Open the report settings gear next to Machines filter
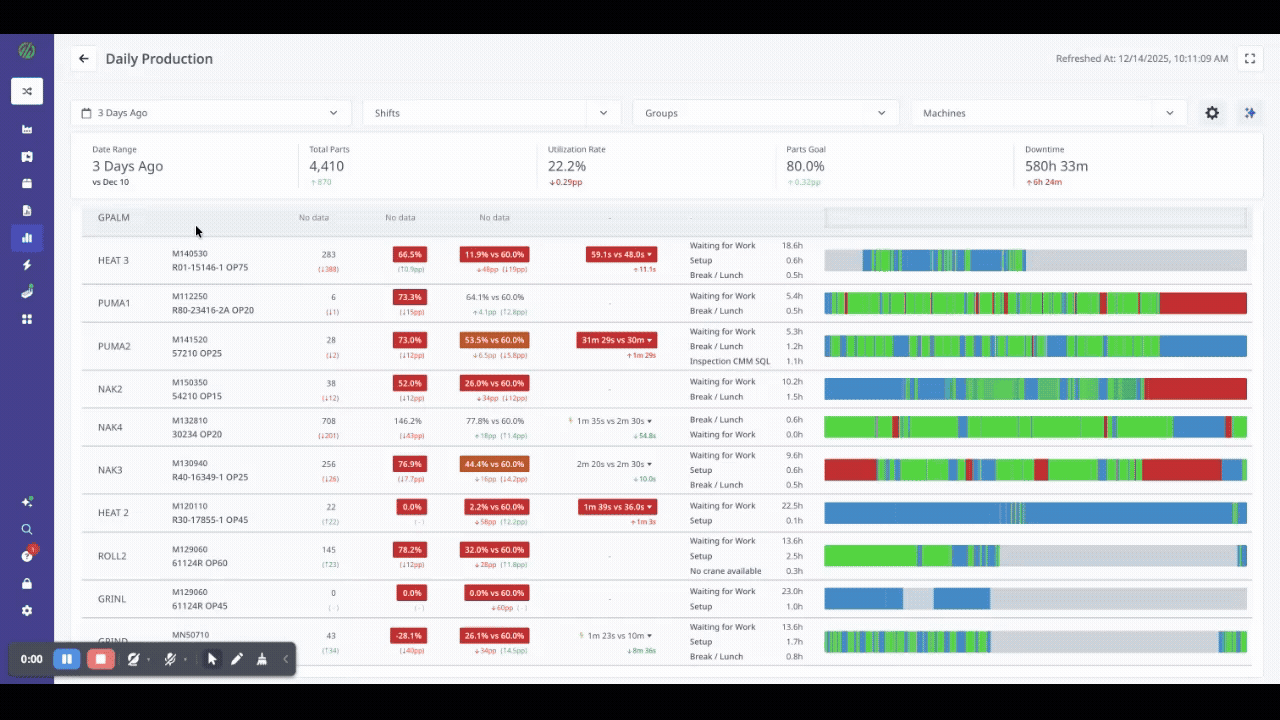Image resolution: width=1280 pixels, height=720 pixels. point(1212,113)
